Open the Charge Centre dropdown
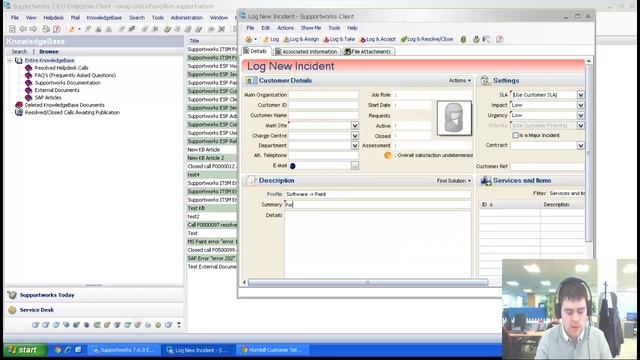 (x=355, y=136)
